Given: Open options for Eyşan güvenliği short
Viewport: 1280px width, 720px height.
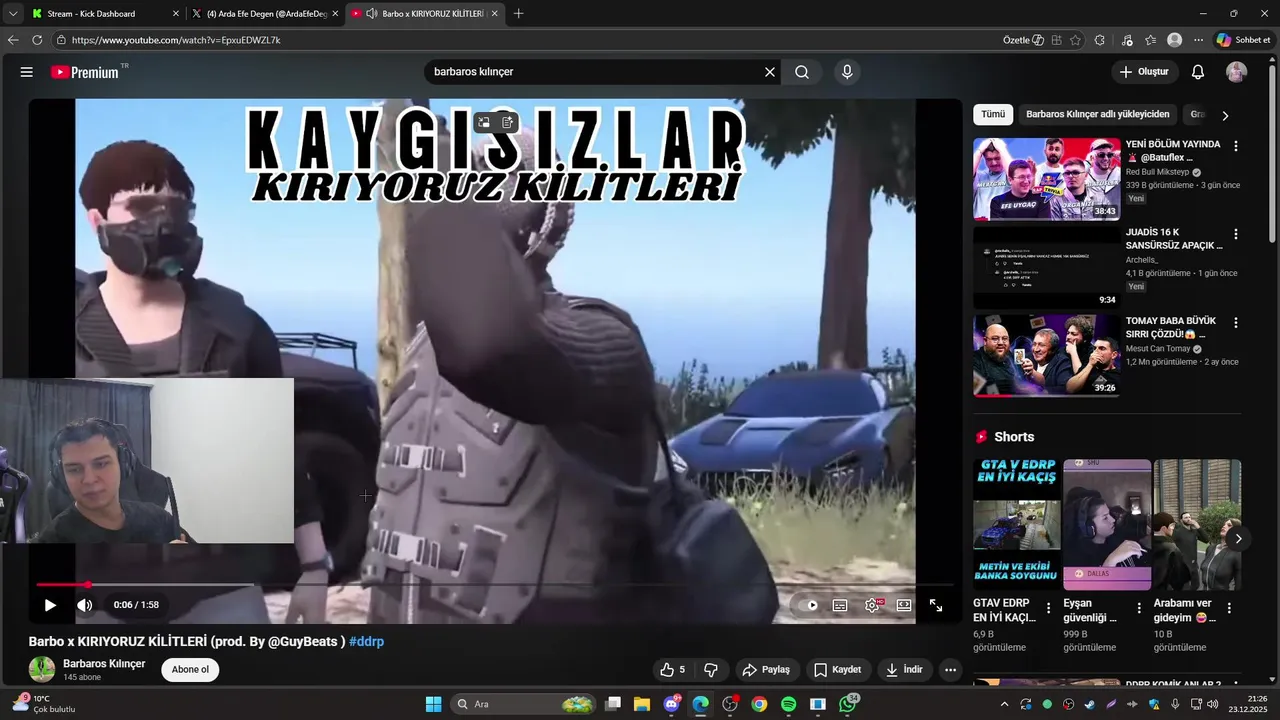Looking at the screenshot, I should pos(1138,608).
